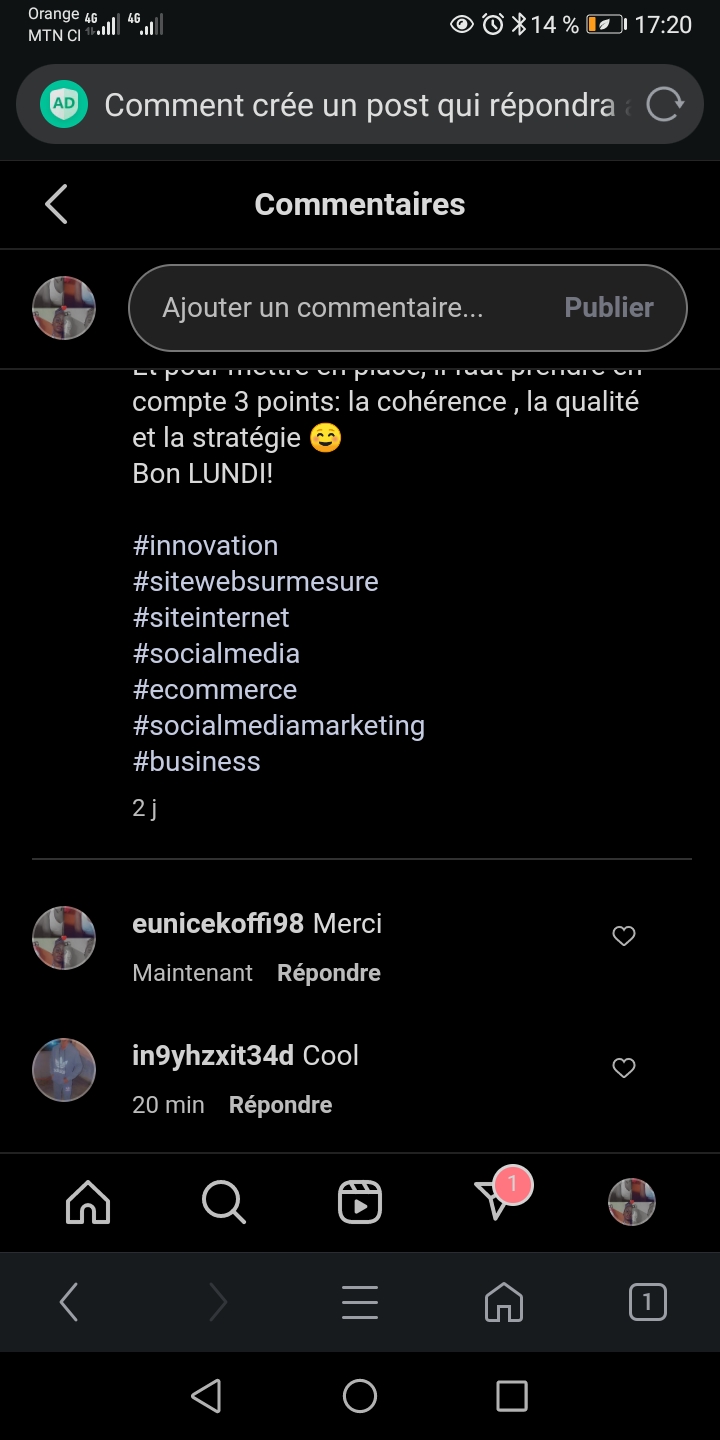Go back from Commentaires with arrow
This screenshot has height=1440, width=720.
(x=57, y=204)
